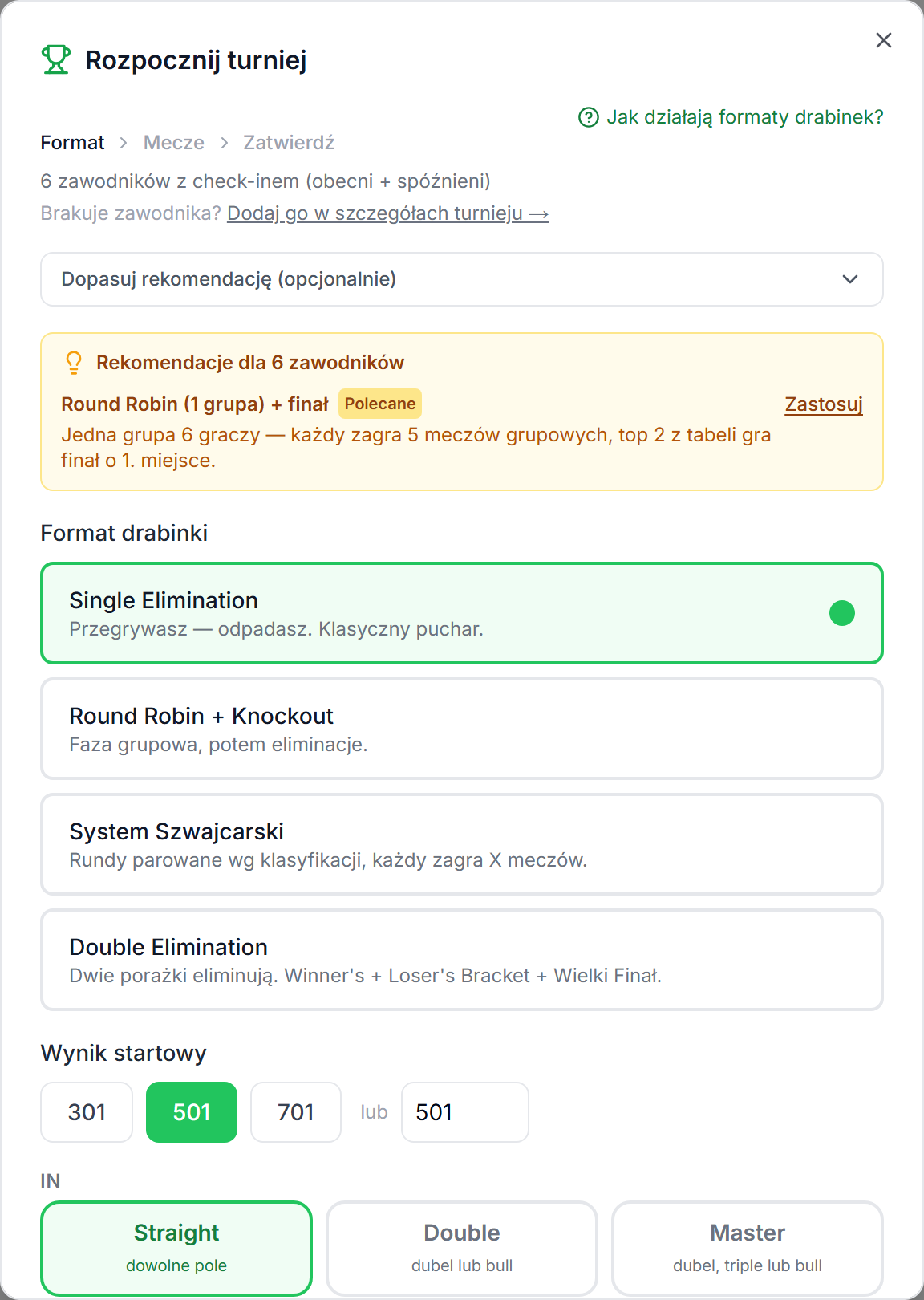Open the Dopasuj rekomendację (opcjonalnie) selector
924x1300 pixels.
pyautogui.click(x=462, y=279)
